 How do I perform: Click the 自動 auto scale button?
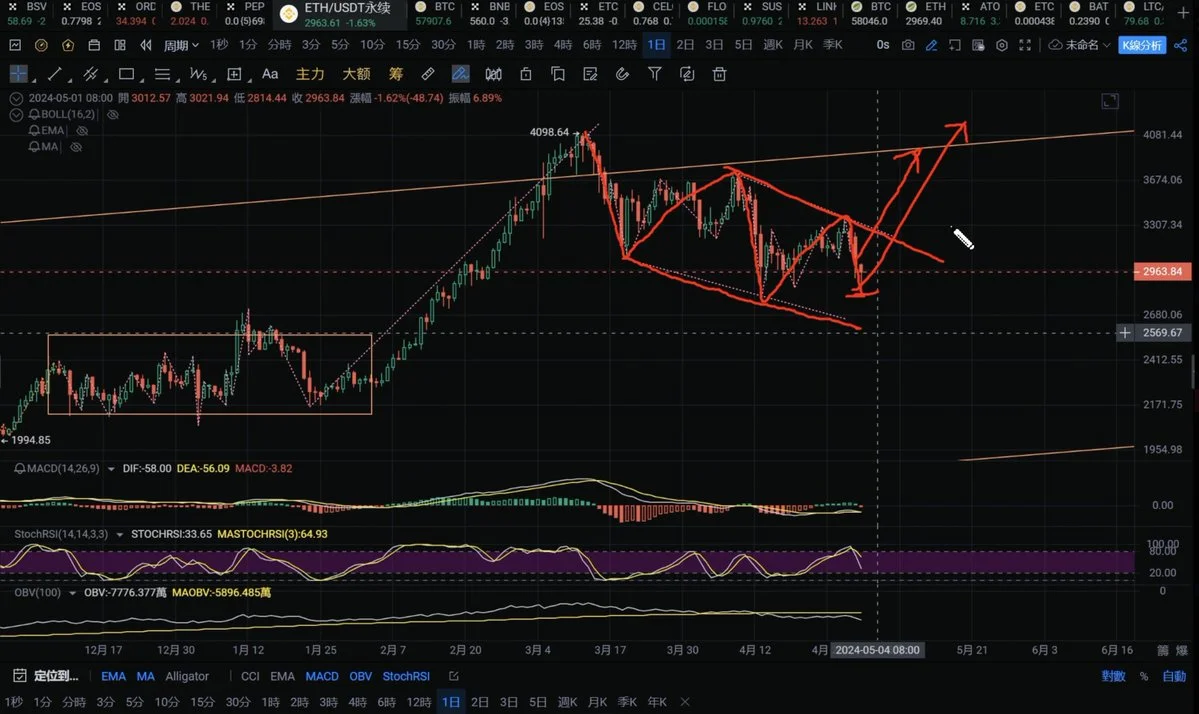tap(1174, 677)
